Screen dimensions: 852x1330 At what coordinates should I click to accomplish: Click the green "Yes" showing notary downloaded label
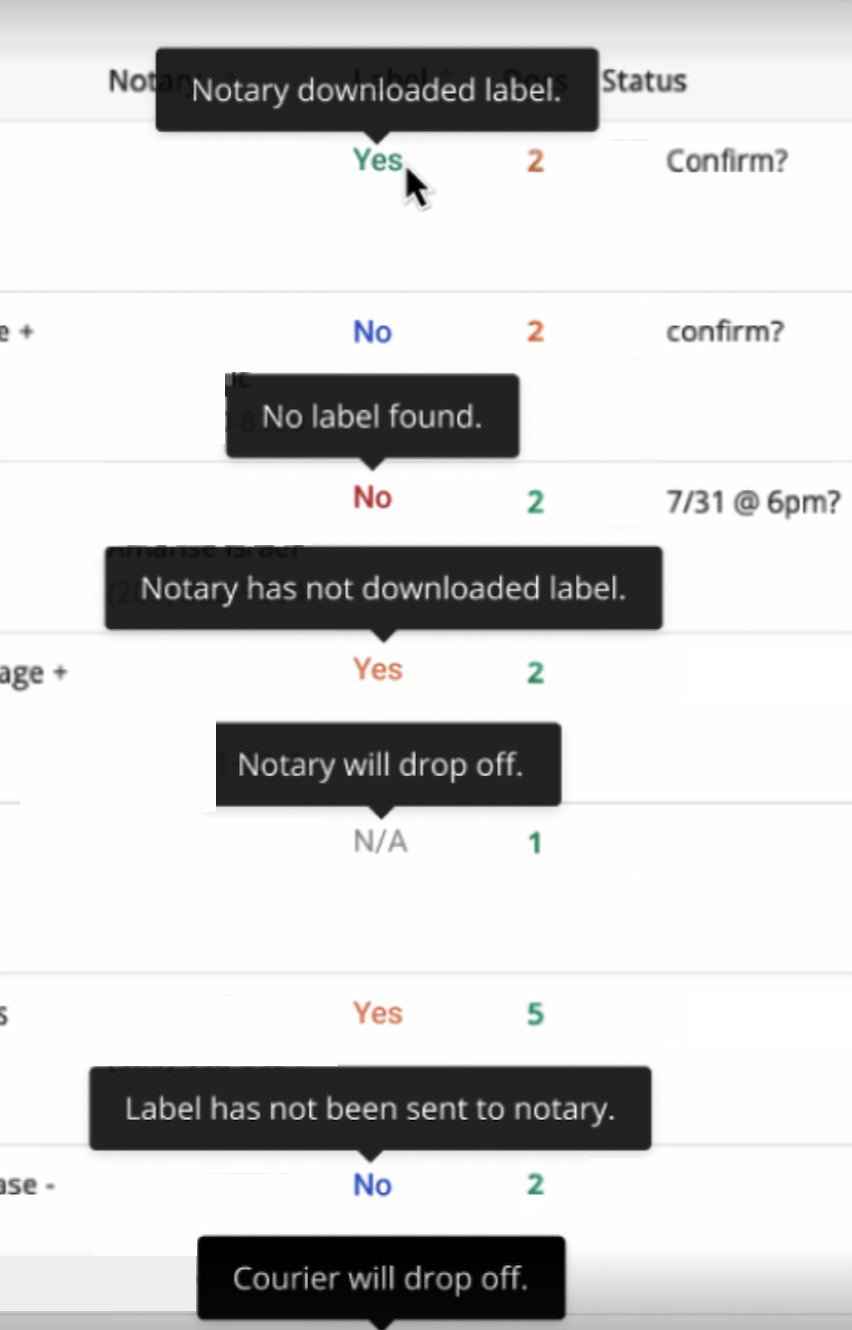click(x=377, y=160)
